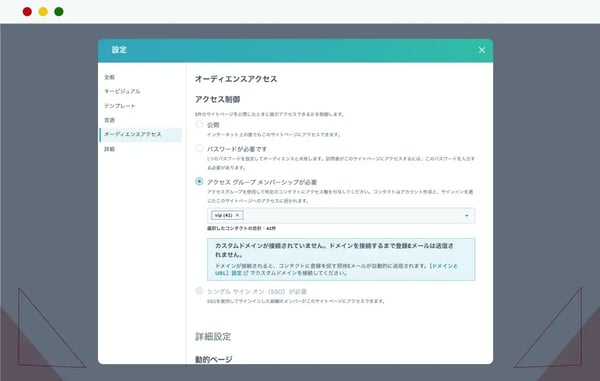600x381 pixels.
Task: Click the 設定 dialog title
Action: (x=119, y=50)
